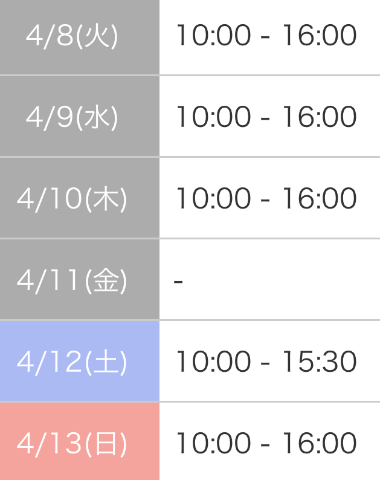This screenshot has height=480, width=380.
Task: Click the 16:00 end time for 4/9
Action: pos(320,117)
